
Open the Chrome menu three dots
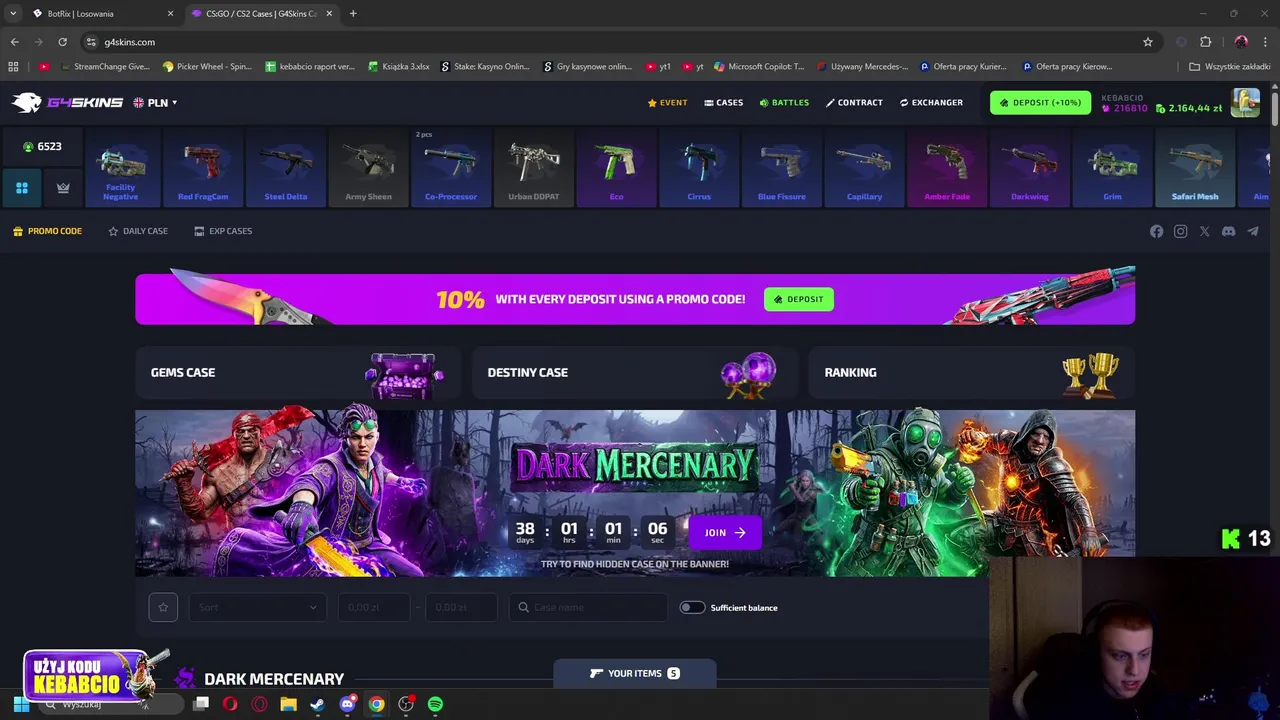coord(1266,42)
